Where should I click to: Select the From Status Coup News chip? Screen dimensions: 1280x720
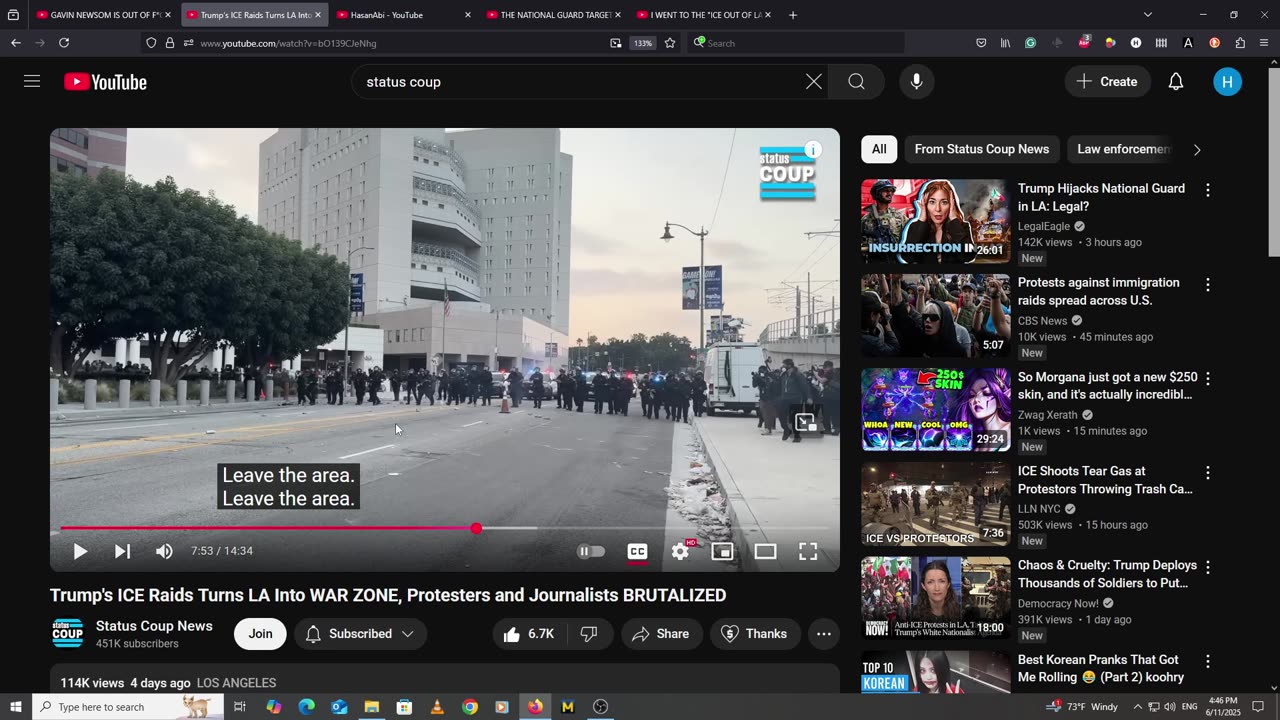pos(982,149)
